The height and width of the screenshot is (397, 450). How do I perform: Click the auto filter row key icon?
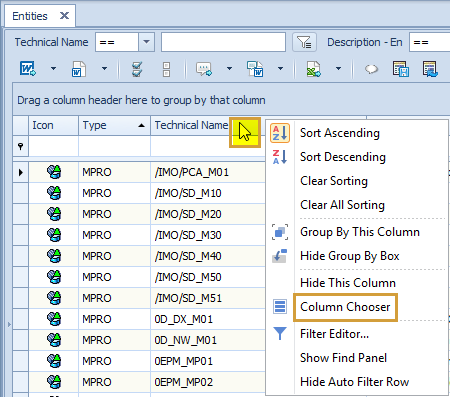[20, 146]
